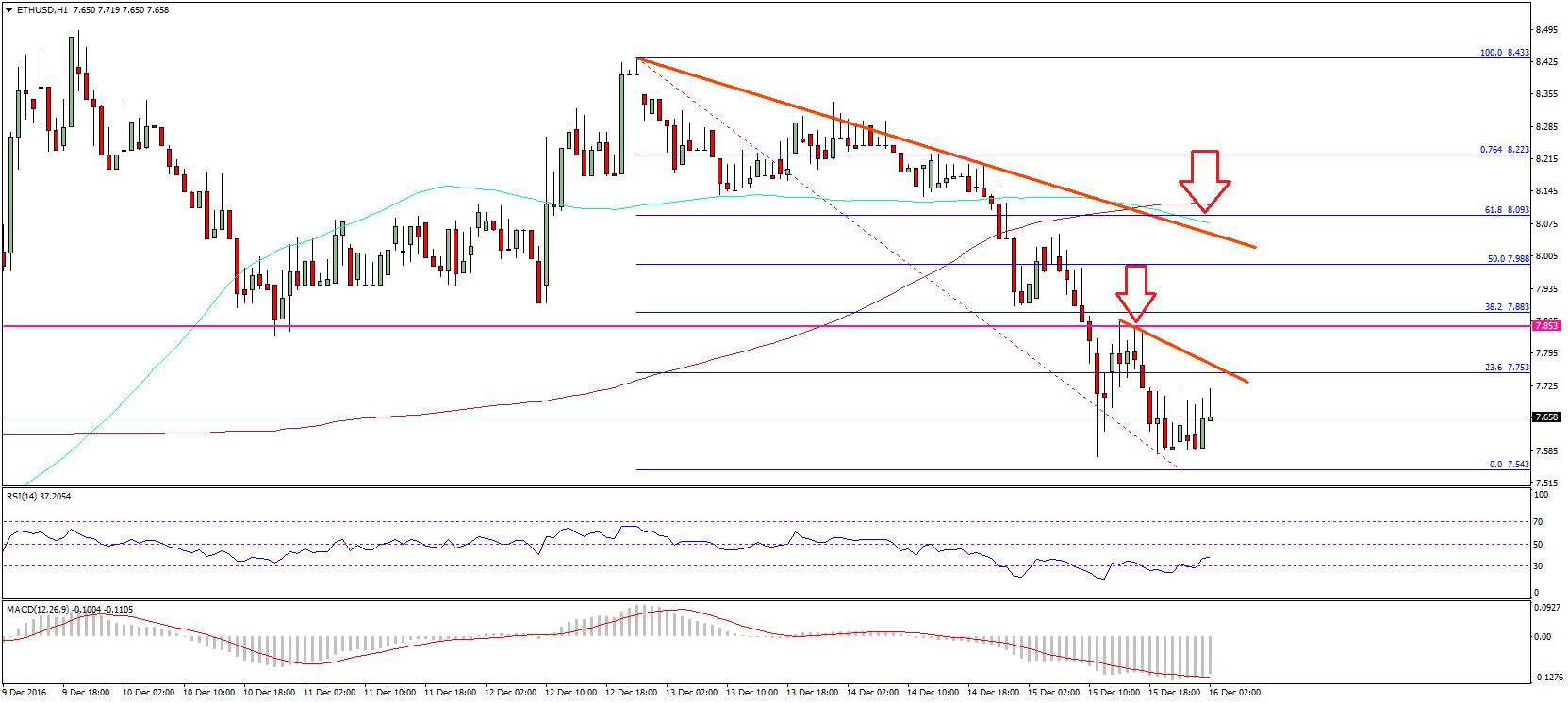Click the Fibonacci label 50.0 7.988
1568x703 pixels.
(x=1509, y=259)
